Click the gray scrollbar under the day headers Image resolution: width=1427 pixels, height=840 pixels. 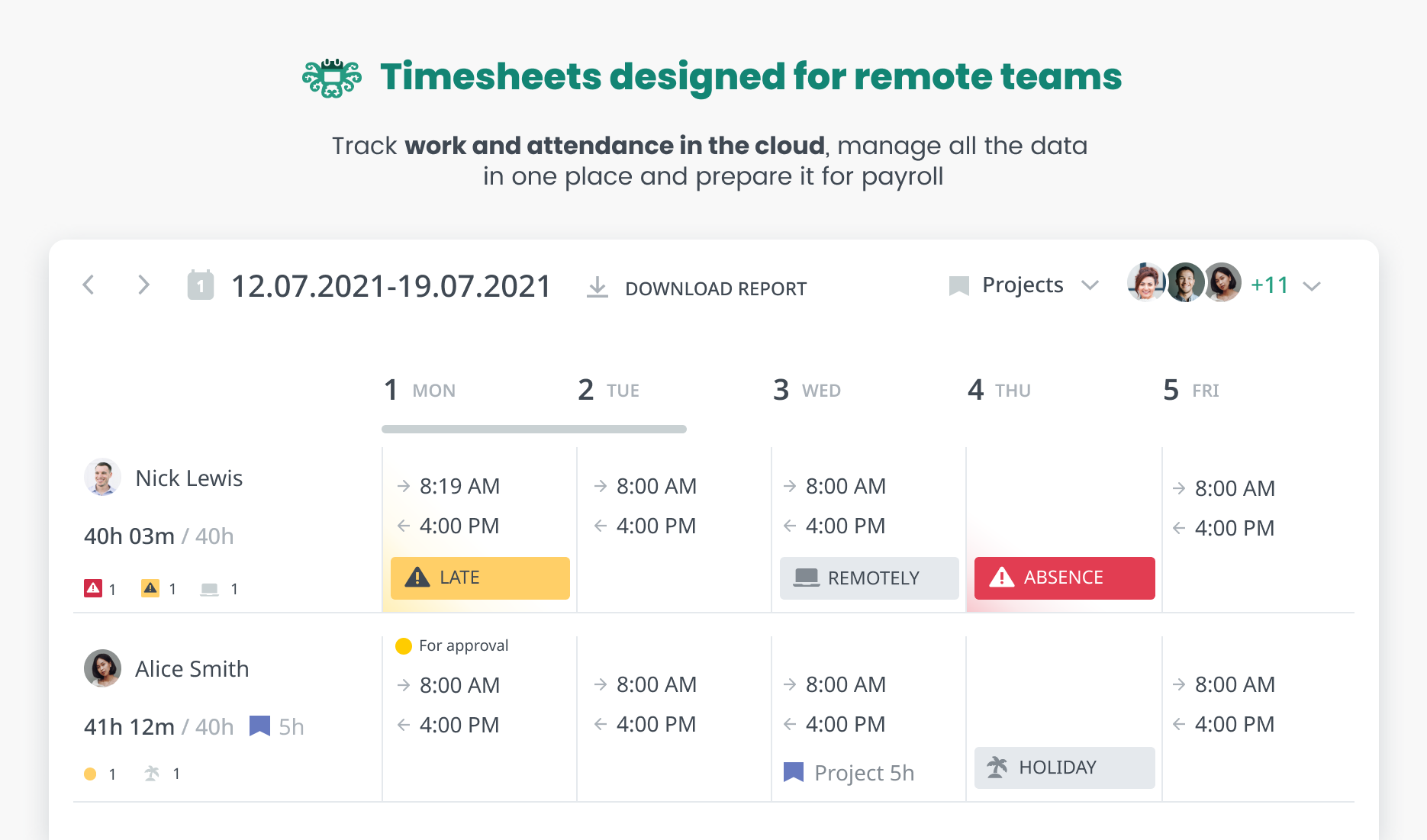[x=533, y=429]
